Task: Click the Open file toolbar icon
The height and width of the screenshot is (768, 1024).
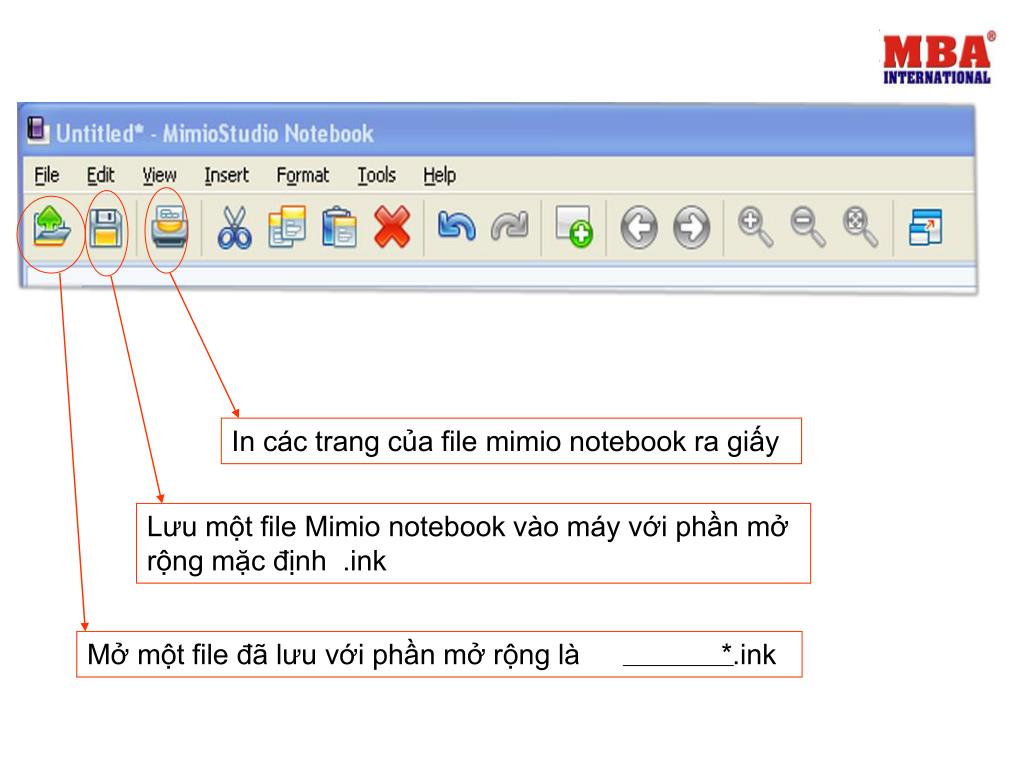Action: (x=52, y=227)
